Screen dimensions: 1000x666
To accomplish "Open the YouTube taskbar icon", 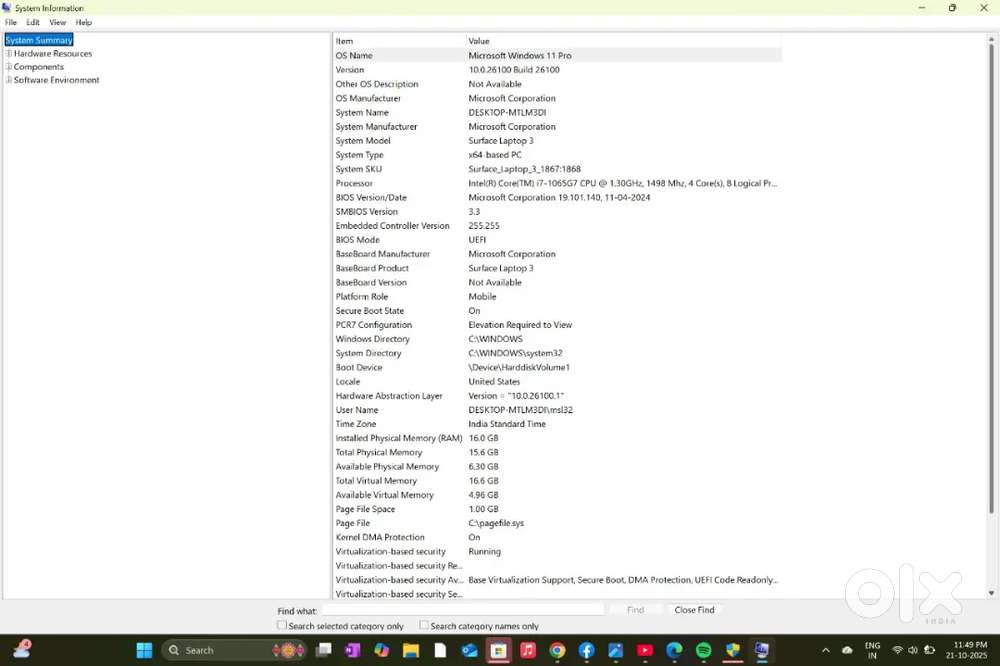I will pyautogui.click(x=645, y=650).
